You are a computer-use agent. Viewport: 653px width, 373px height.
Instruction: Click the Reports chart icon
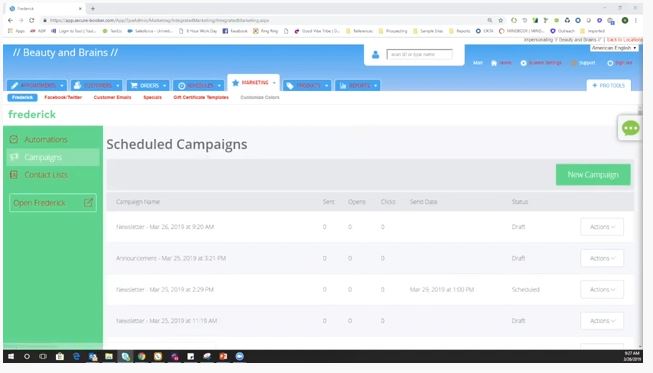[343, 85]
